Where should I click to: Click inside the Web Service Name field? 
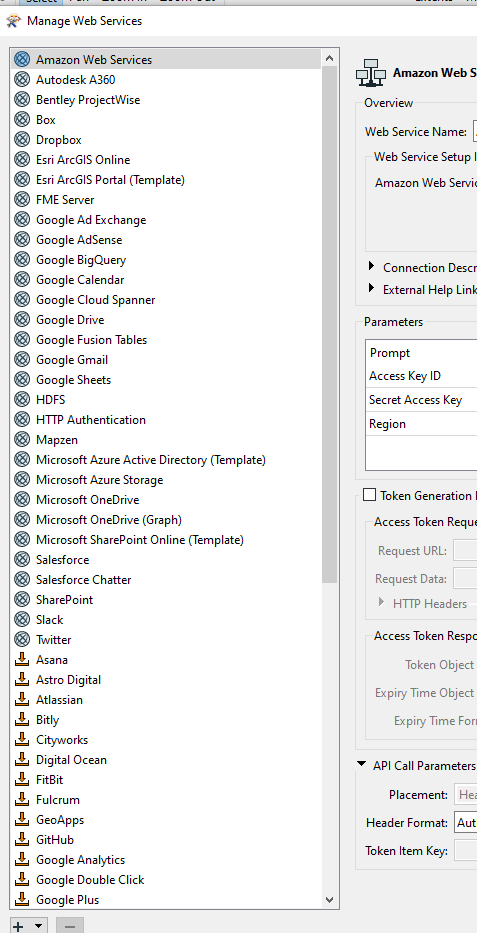pyautogui.click(x=475, y=132)
